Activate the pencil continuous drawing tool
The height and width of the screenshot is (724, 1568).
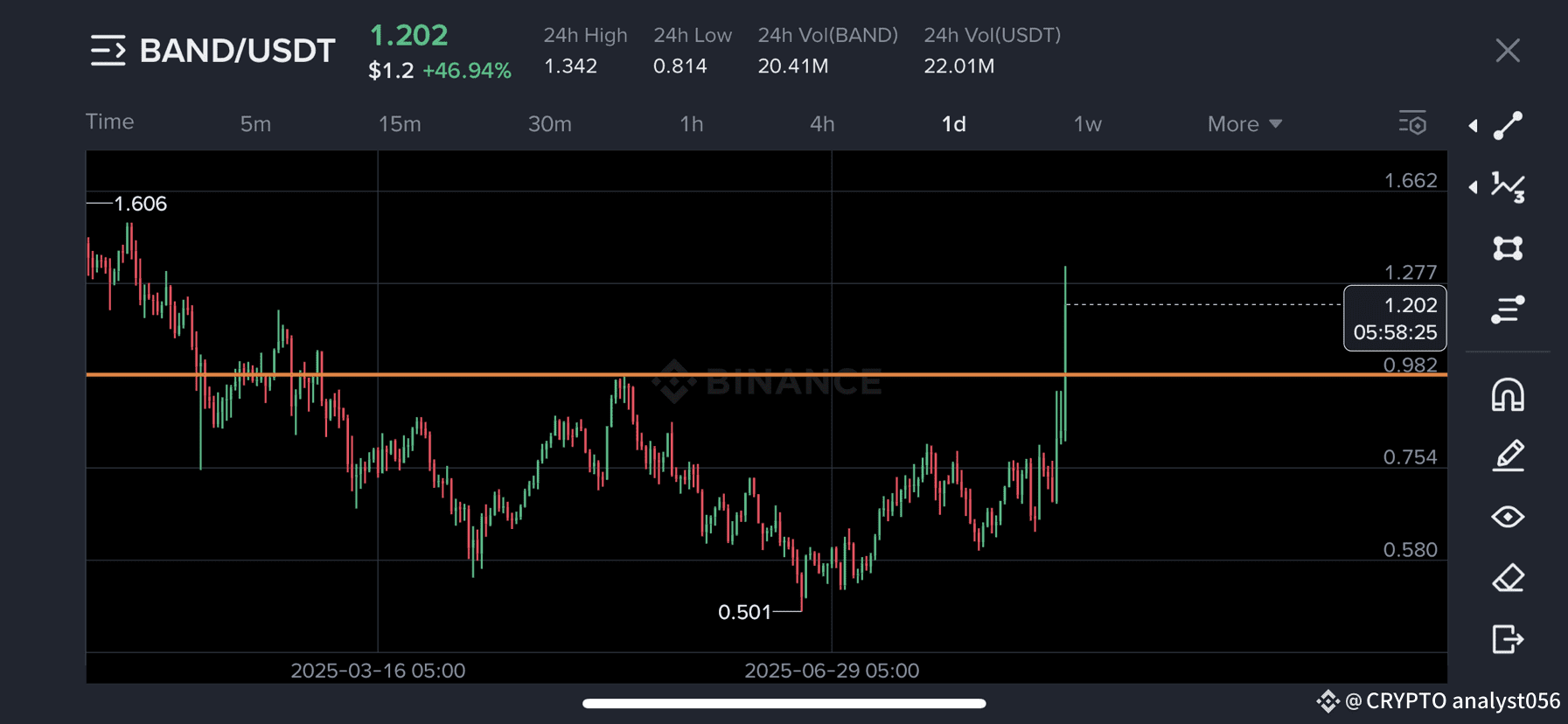tap(1508, 456)
